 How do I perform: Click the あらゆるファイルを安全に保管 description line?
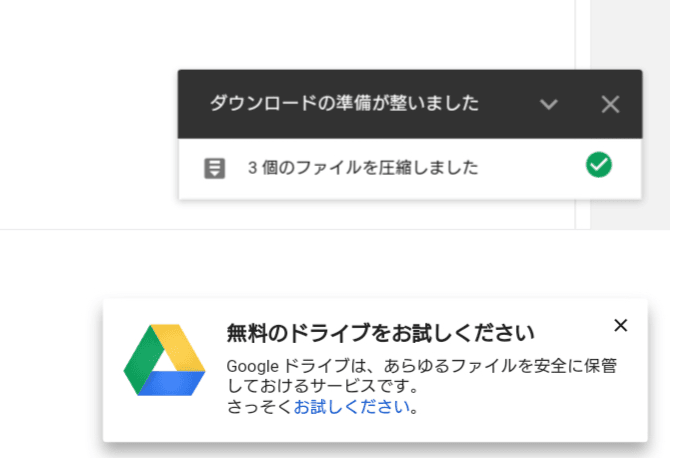tap(496, 366)
